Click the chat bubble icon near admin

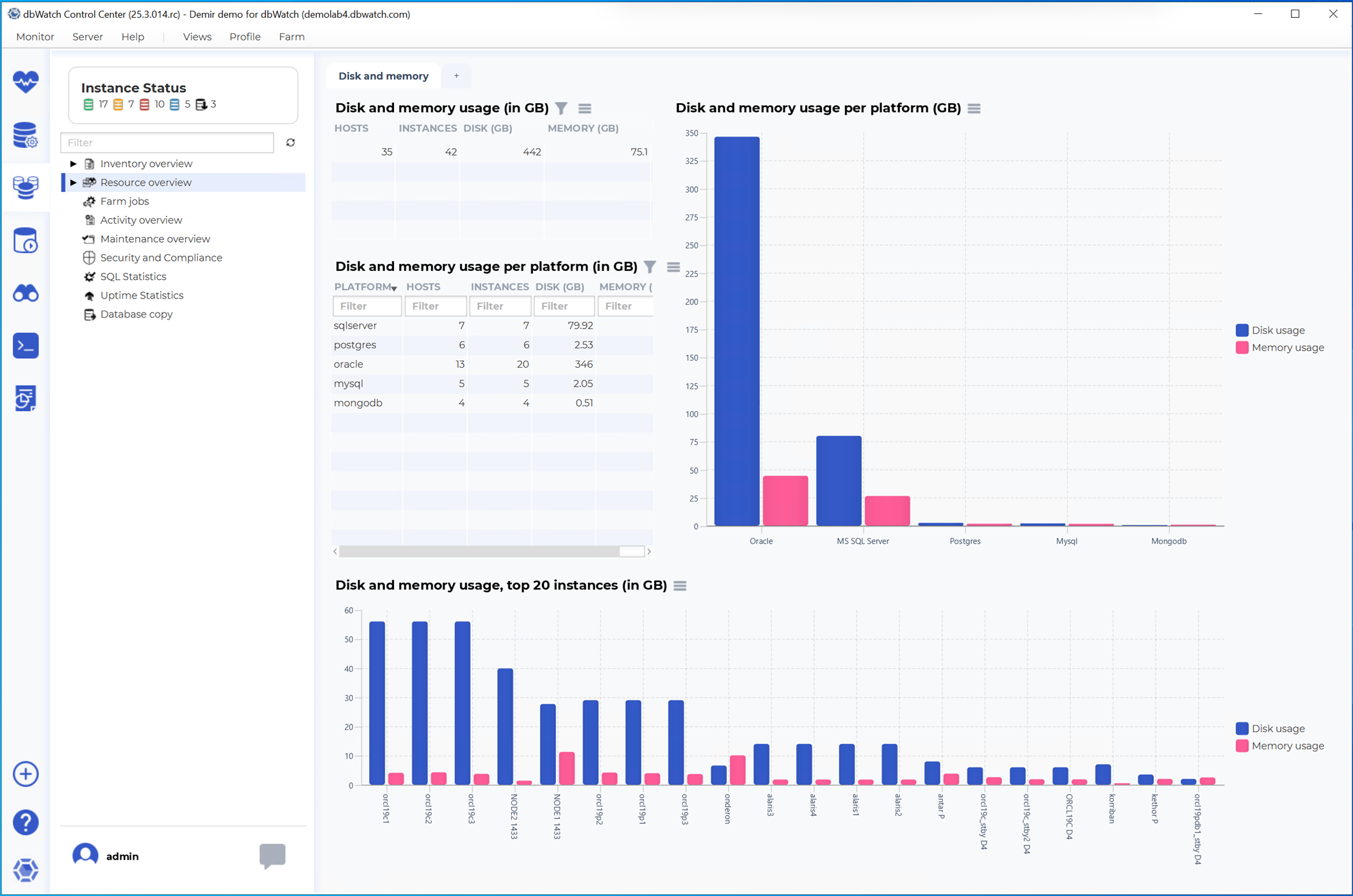pos(272,855)
